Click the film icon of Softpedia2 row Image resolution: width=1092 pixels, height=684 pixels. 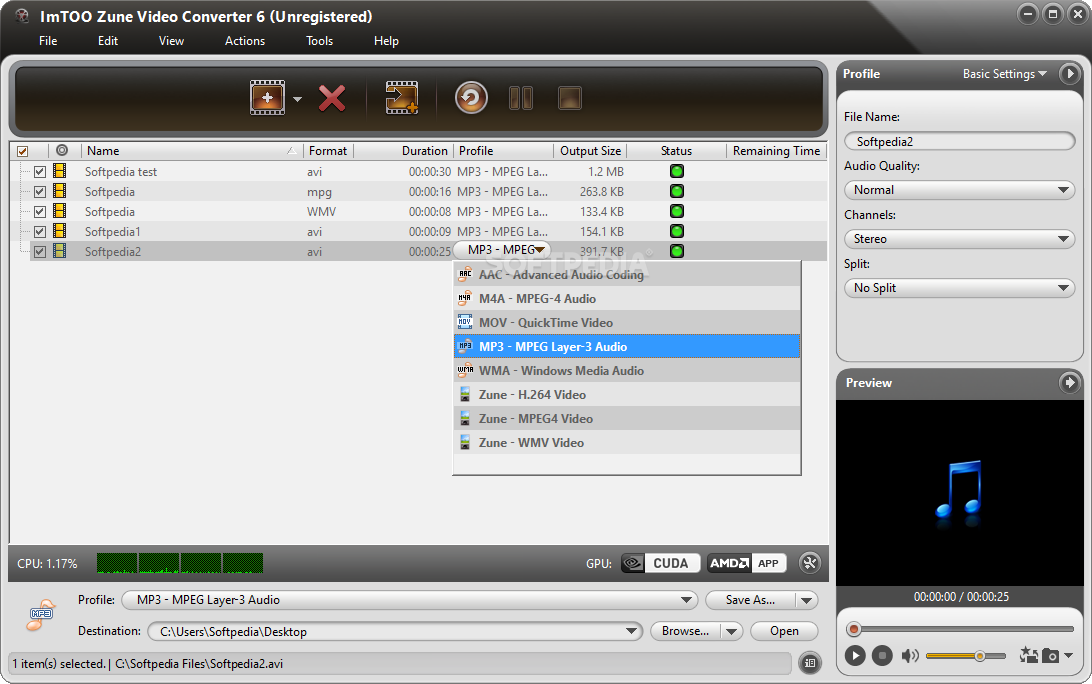click(60, 251)
